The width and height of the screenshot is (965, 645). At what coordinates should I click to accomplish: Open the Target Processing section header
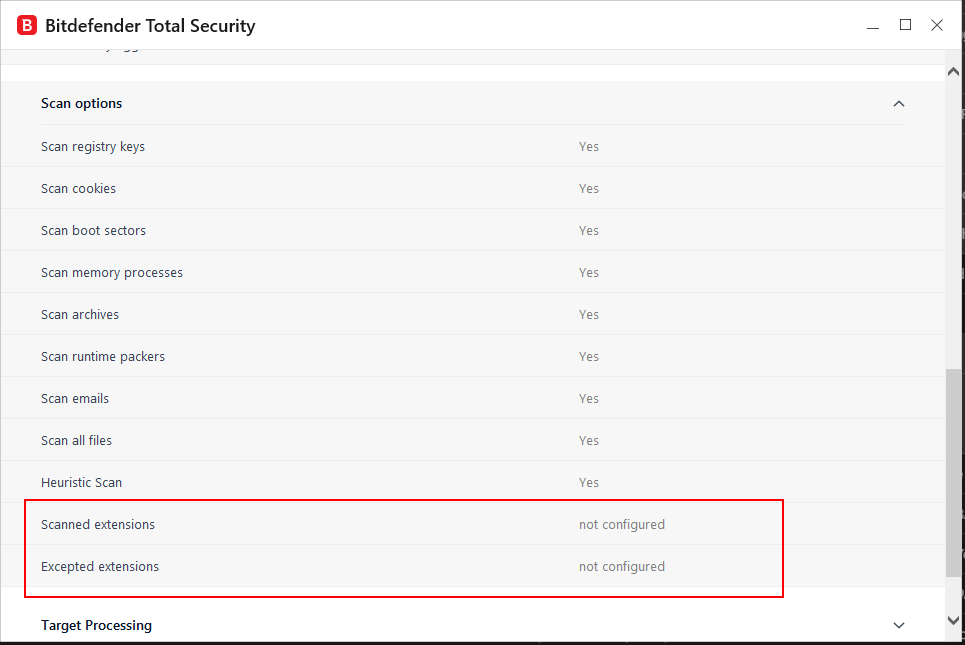point(96,625)
